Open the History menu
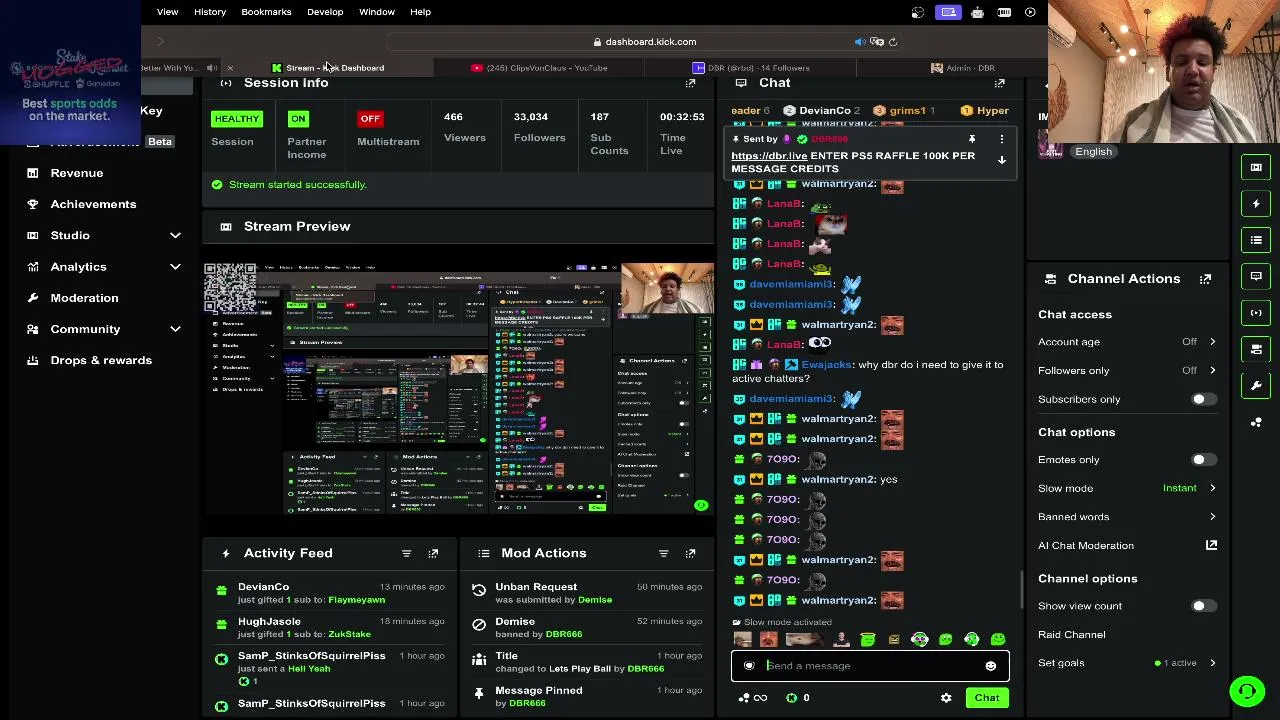 tap(210, 12)
